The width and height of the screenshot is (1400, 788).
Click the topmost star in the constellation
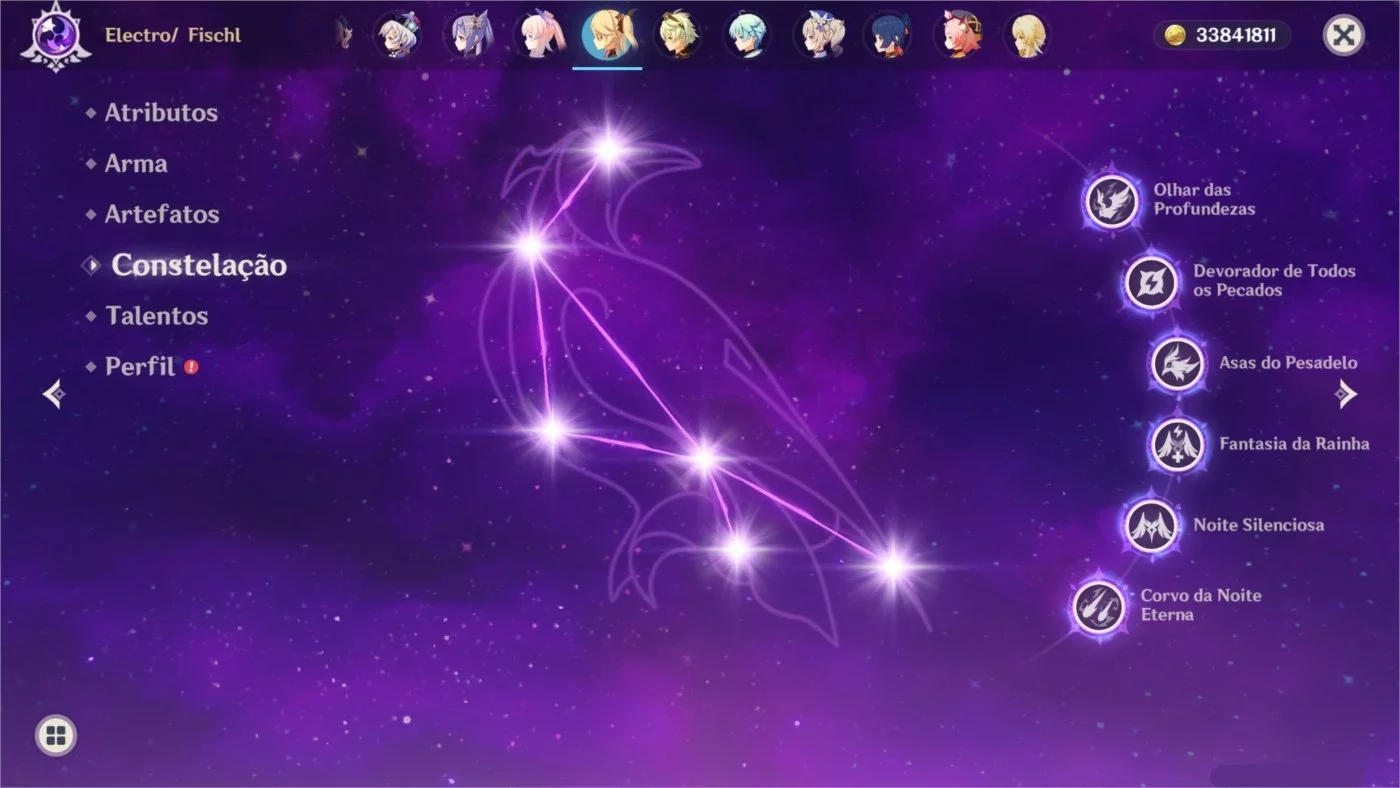(608, 151)
